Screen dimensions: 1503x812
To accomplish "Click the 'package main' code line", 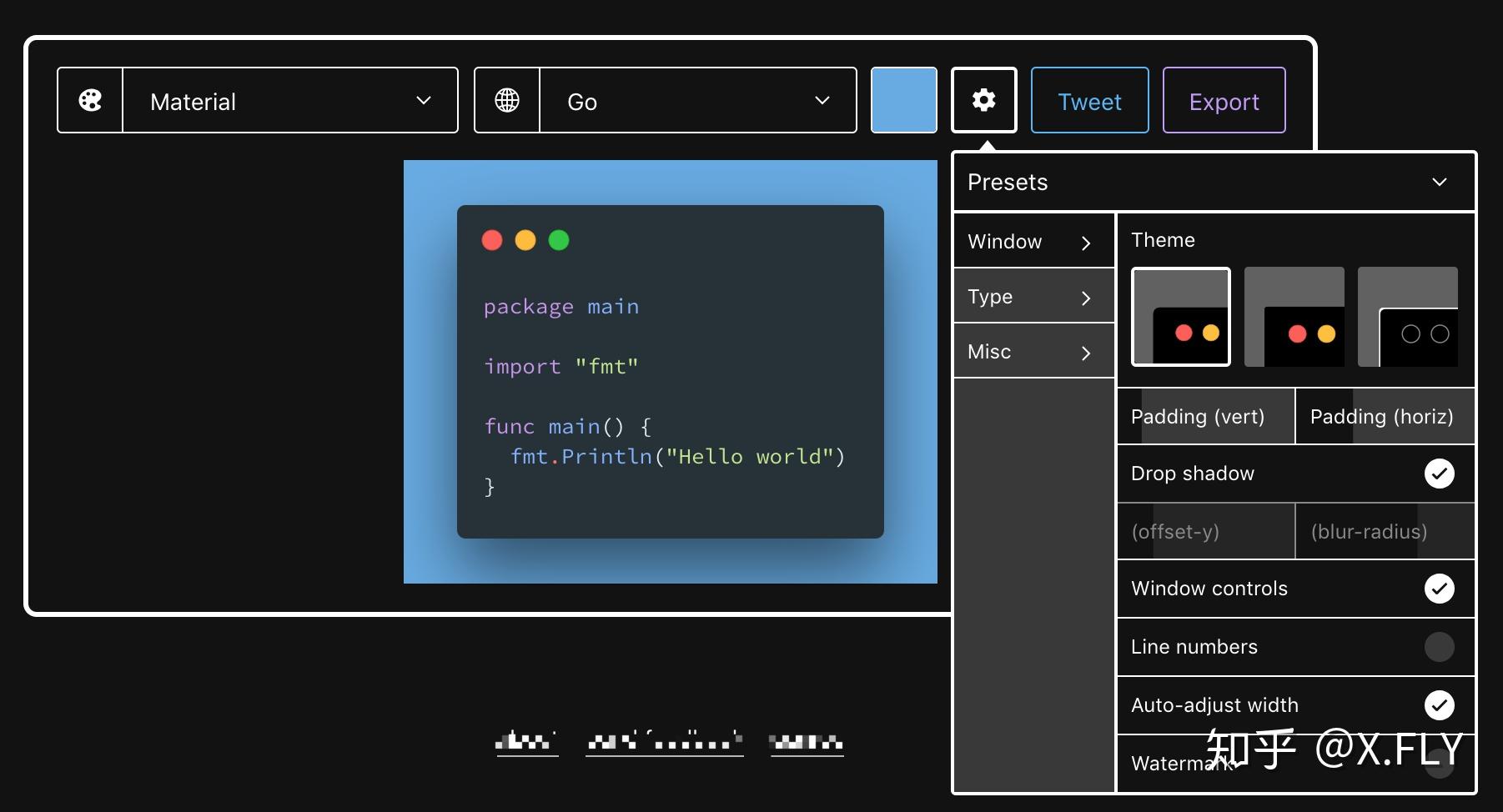I will click(x=561, y=307).
